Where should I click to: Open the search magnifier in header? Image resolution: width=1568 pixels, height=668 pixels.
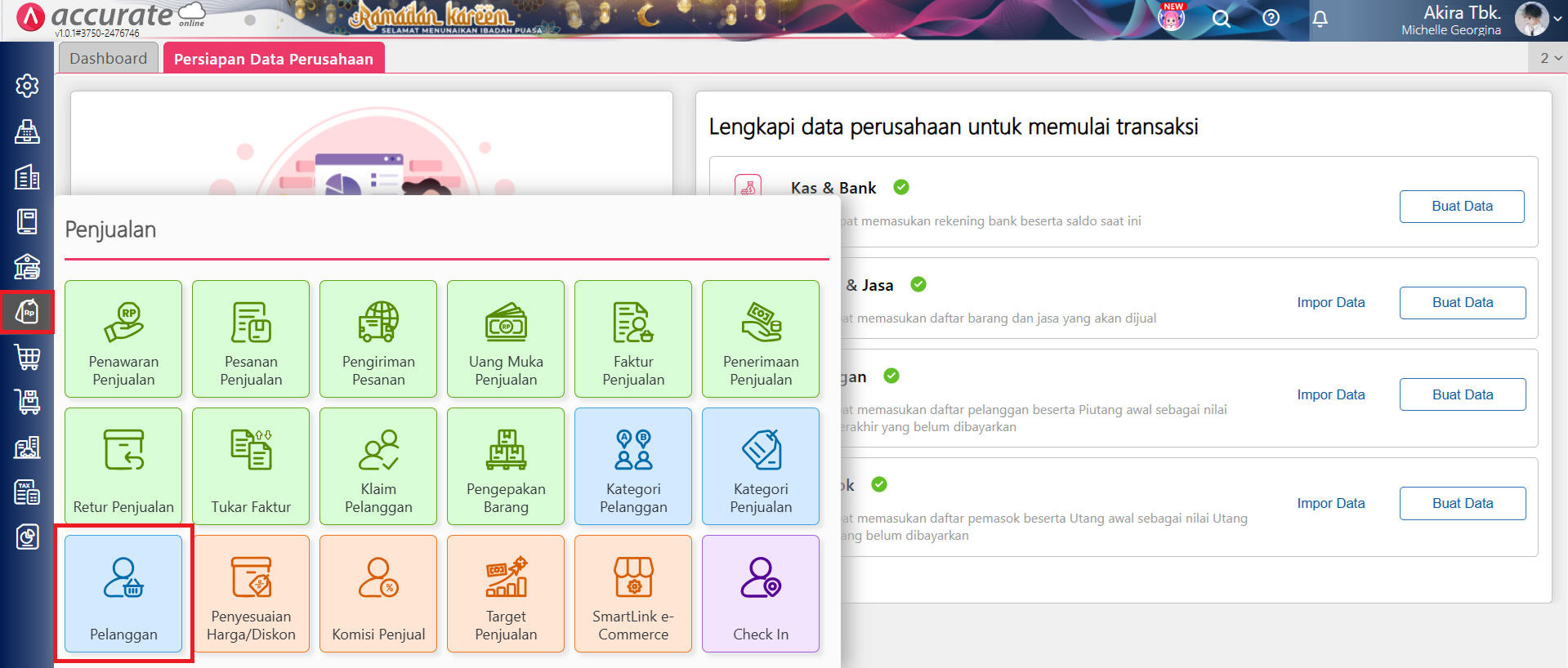1221,19
